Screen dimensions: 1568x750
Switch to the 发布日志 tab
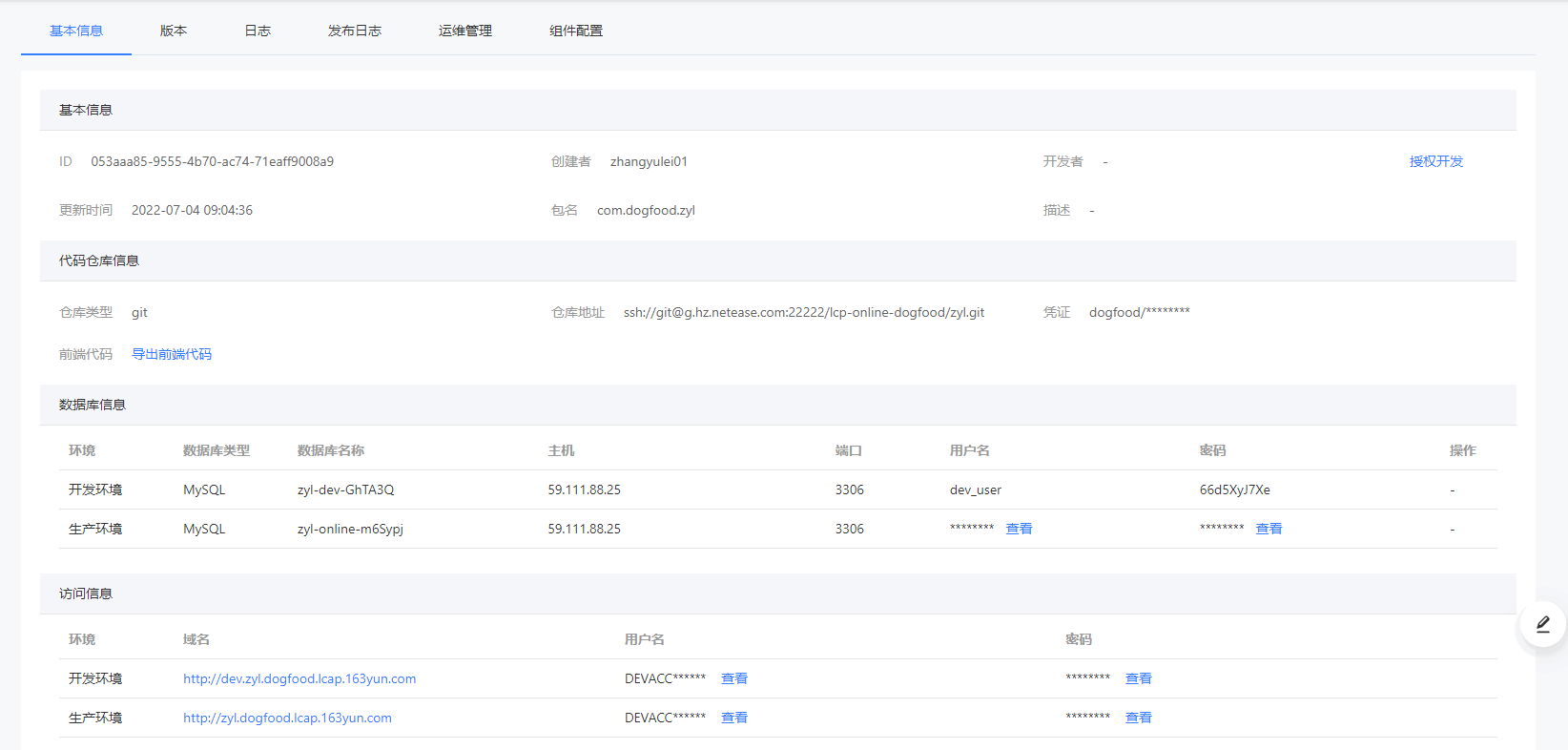click(355, 31)
